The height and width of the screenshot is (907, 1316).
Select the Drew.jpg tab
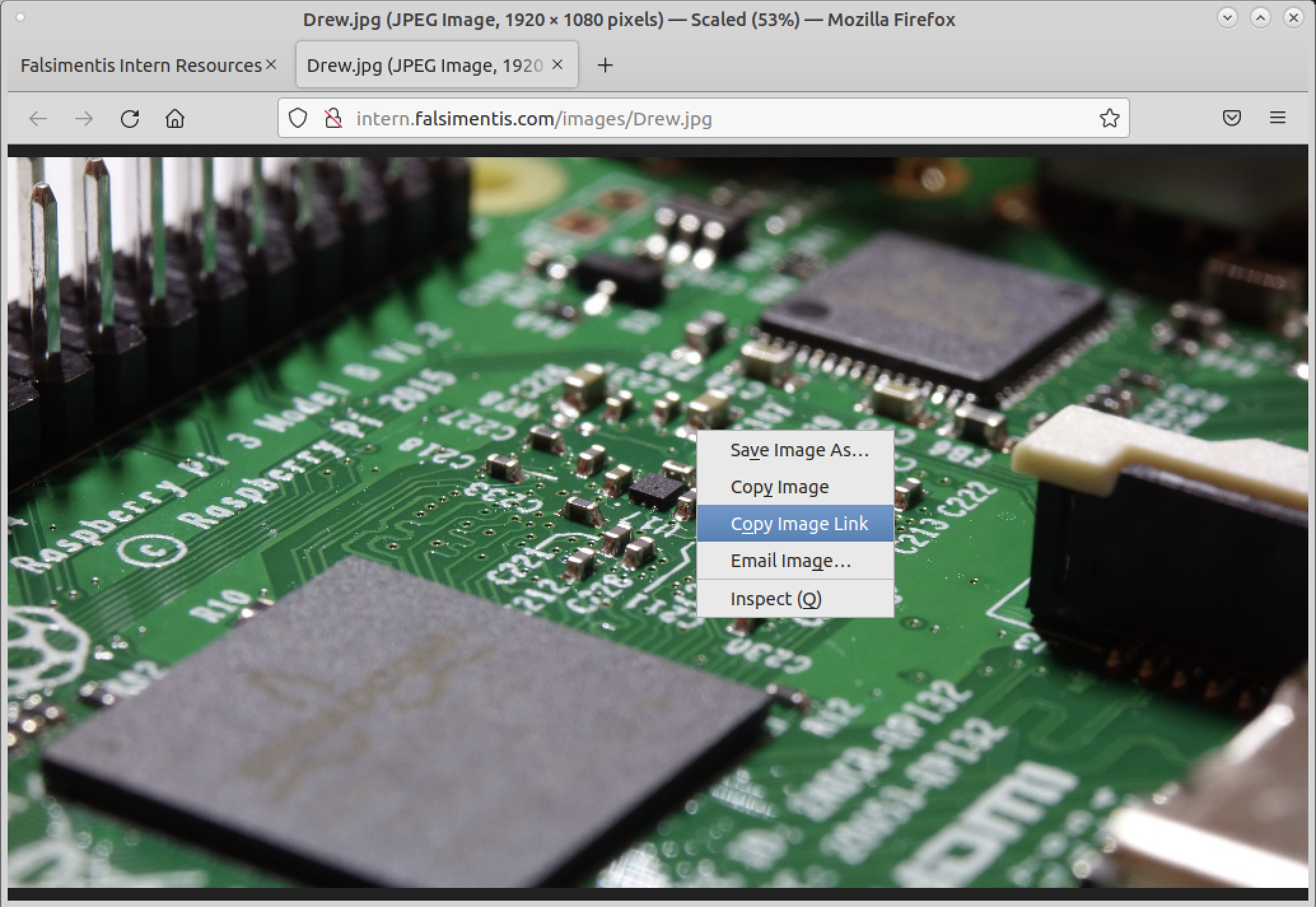tap(424, 65)
